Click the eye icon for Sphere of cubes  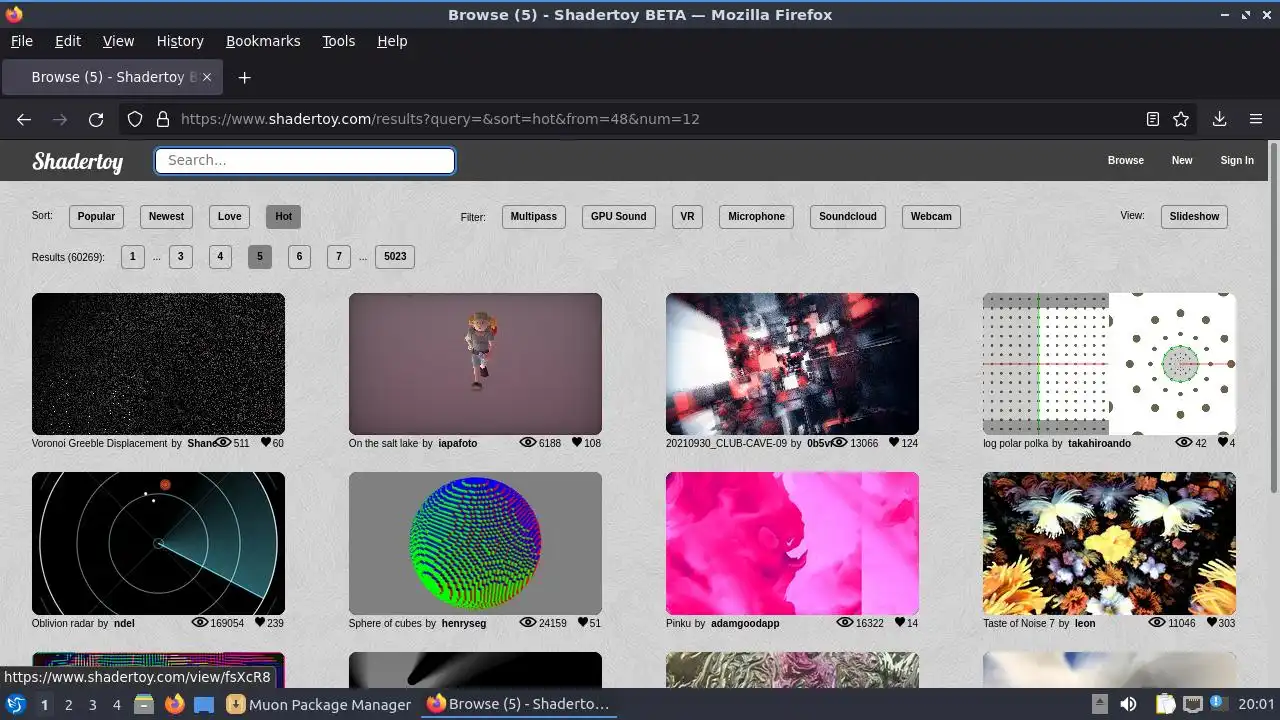(528, 623)
